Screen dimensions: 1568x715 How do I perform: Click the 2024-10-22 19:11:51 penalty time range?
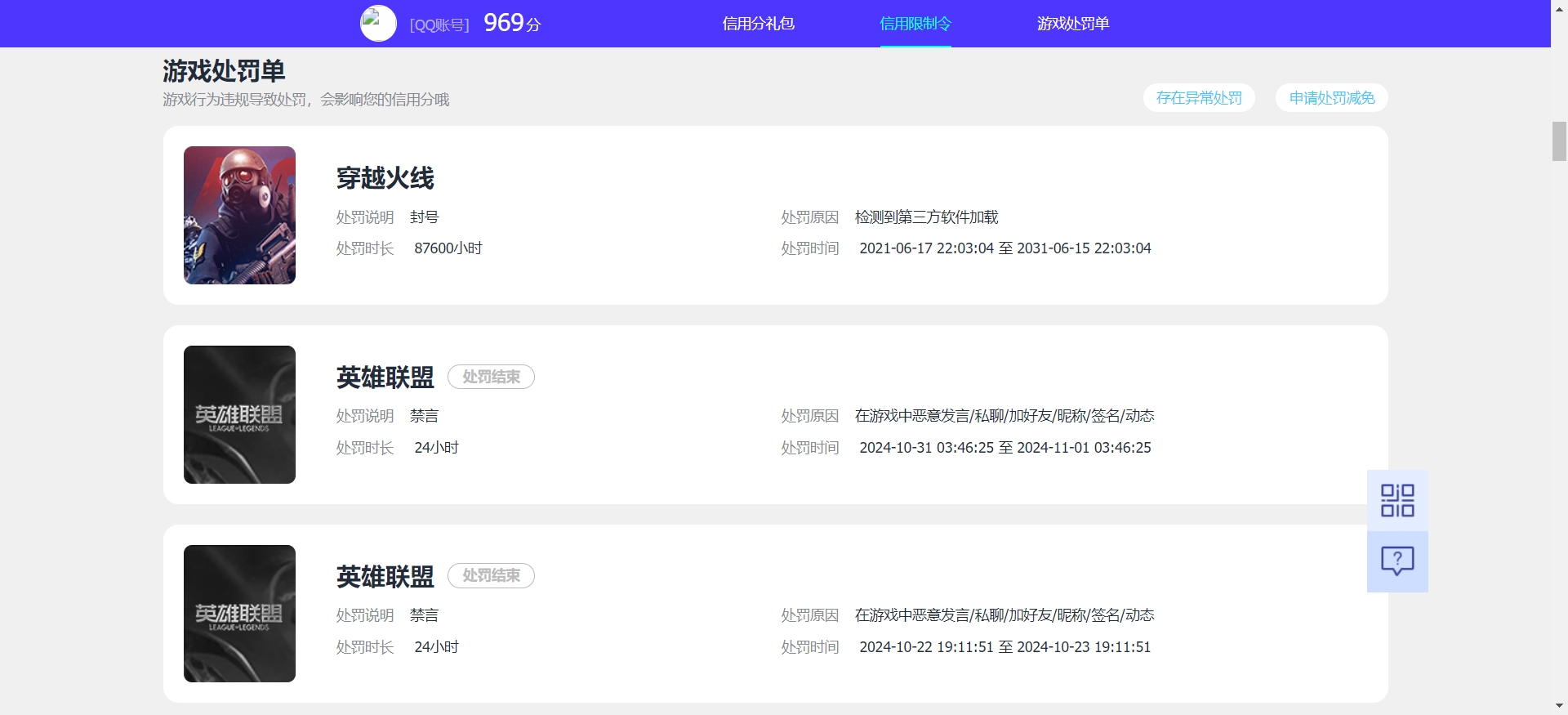[x=1005, y=647]
